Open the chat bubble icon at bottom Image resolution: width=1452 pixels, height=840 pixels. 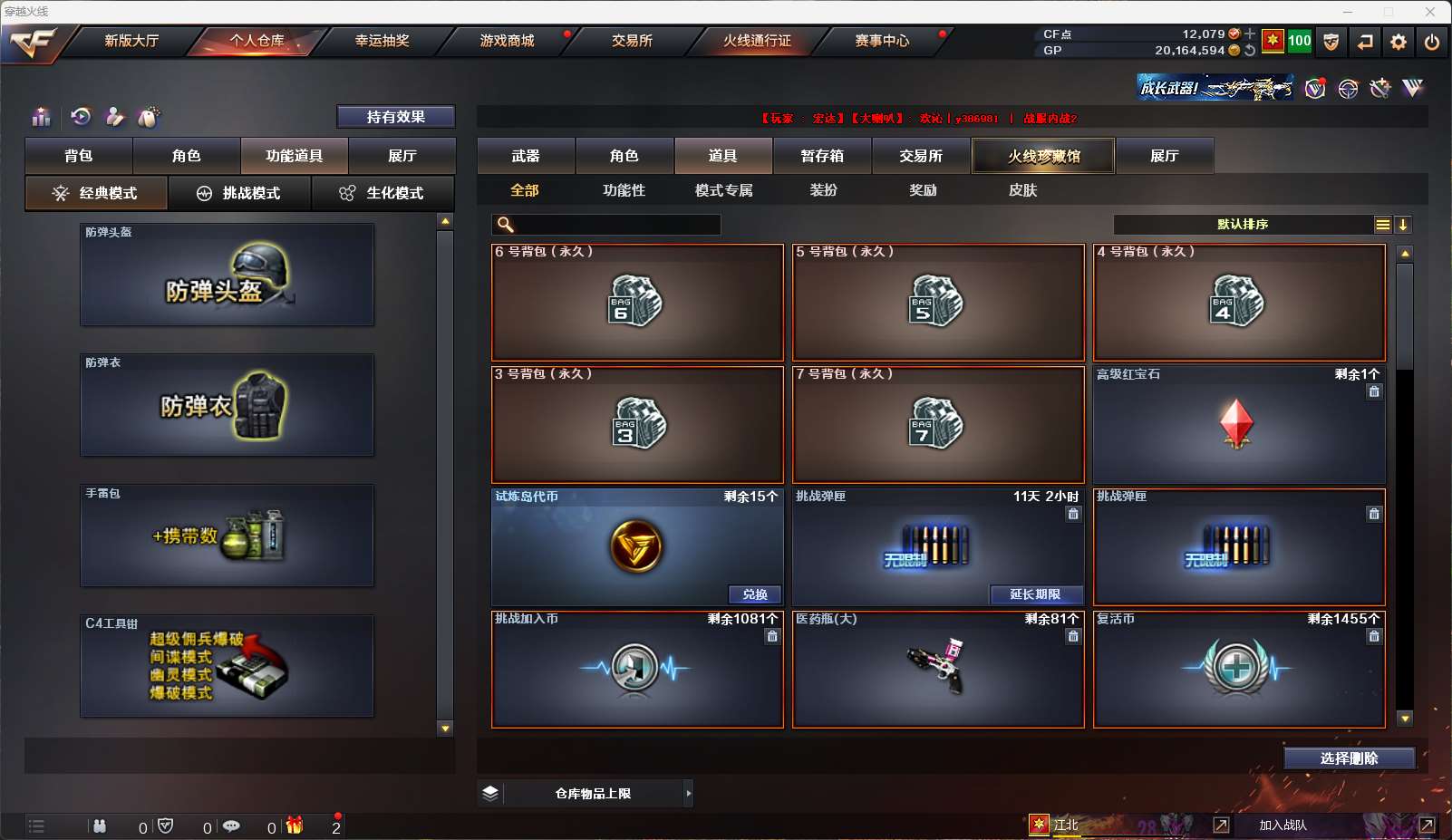pos(231,826)
